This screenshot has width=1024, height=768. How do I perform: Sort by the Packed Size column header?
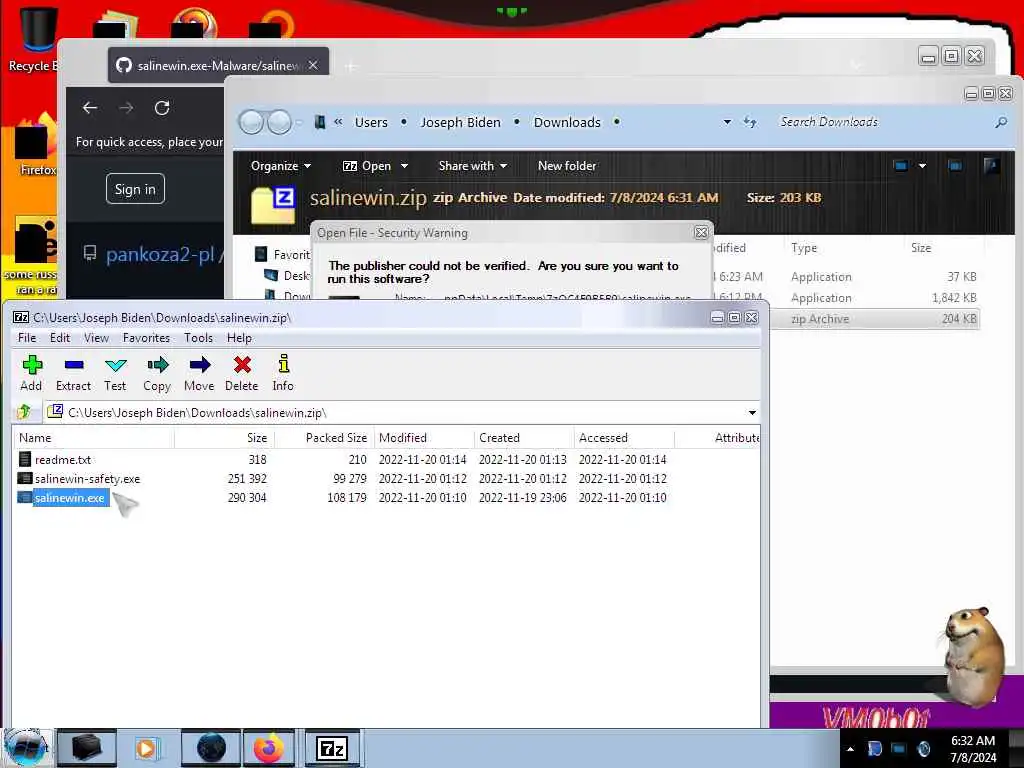[x=325, y=438]
